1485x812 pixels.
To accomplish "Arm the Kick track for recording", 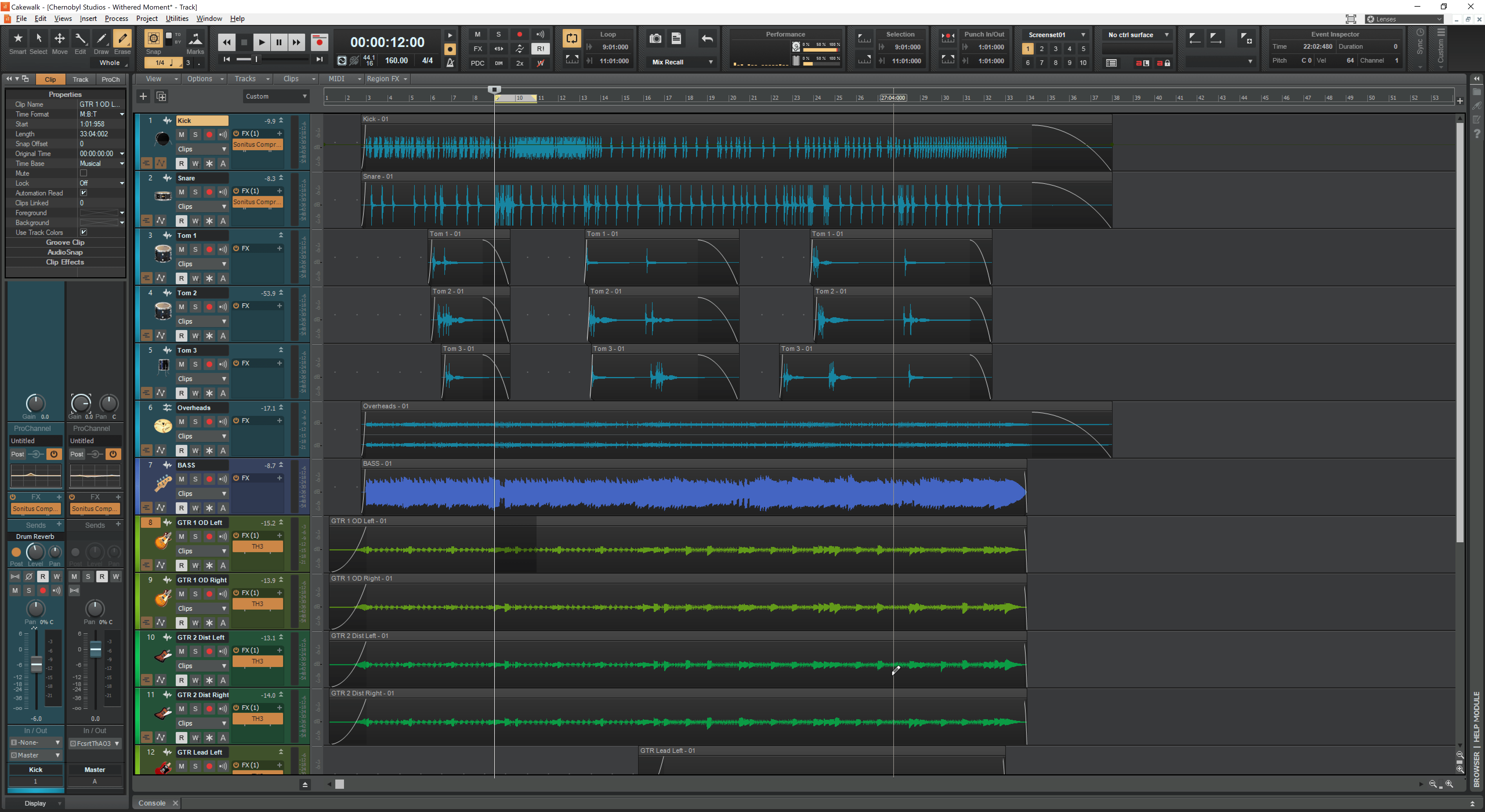I will pyautogui.click(x=209, y=134).
